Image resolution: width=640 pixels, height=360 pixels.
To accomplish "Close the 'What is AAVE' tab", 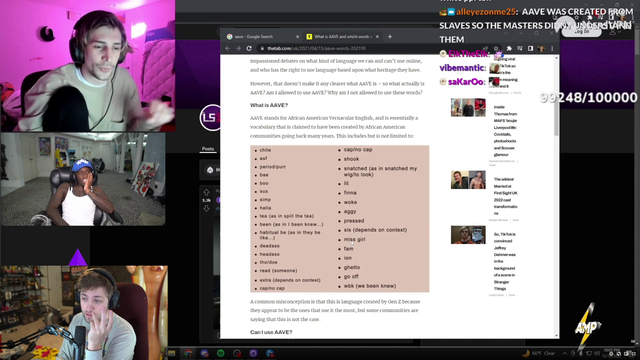I will click(x=377, y=36).
